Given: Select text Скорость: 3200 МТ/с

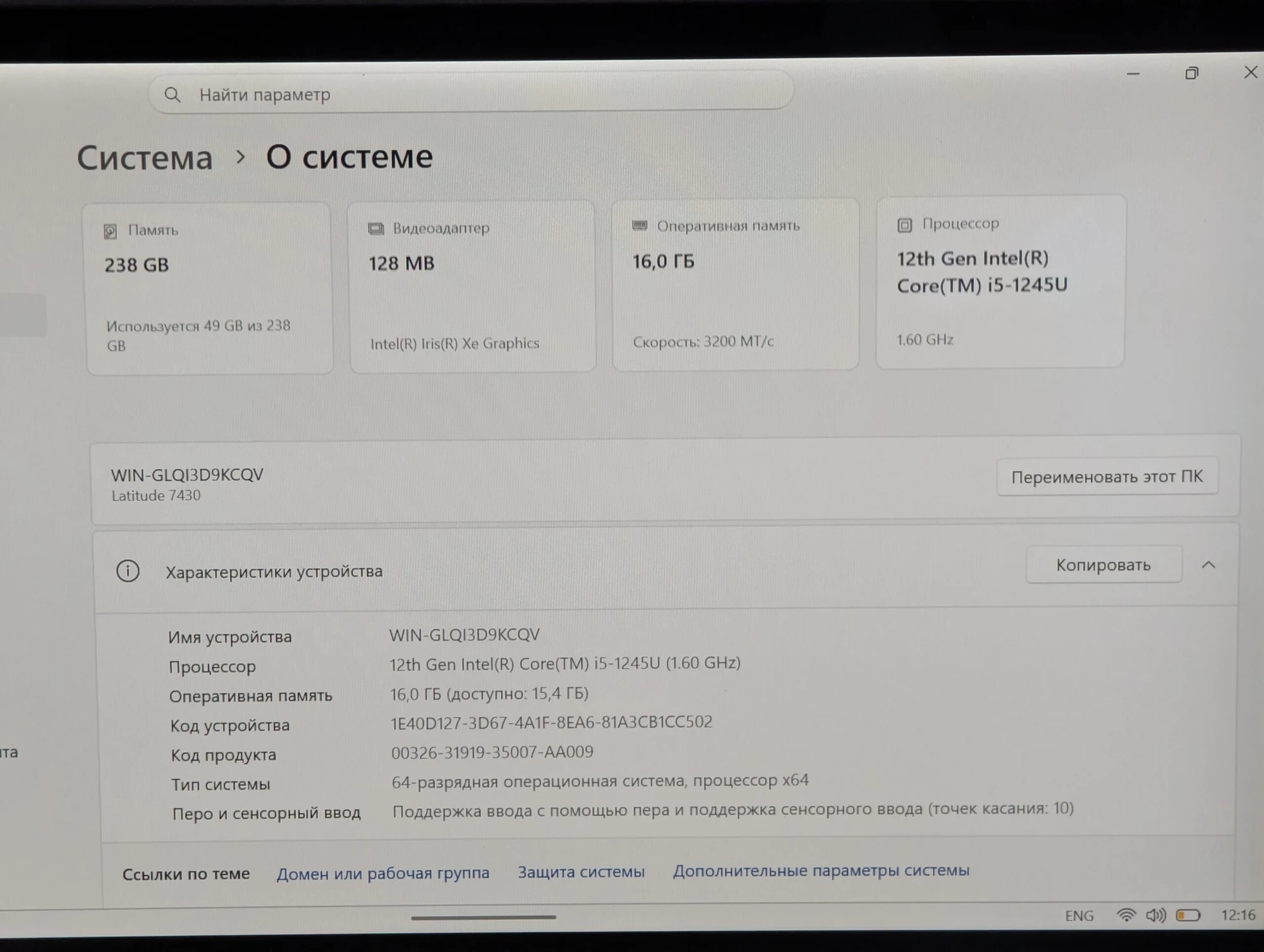Looking at the screenshot, I should point(703,342).
